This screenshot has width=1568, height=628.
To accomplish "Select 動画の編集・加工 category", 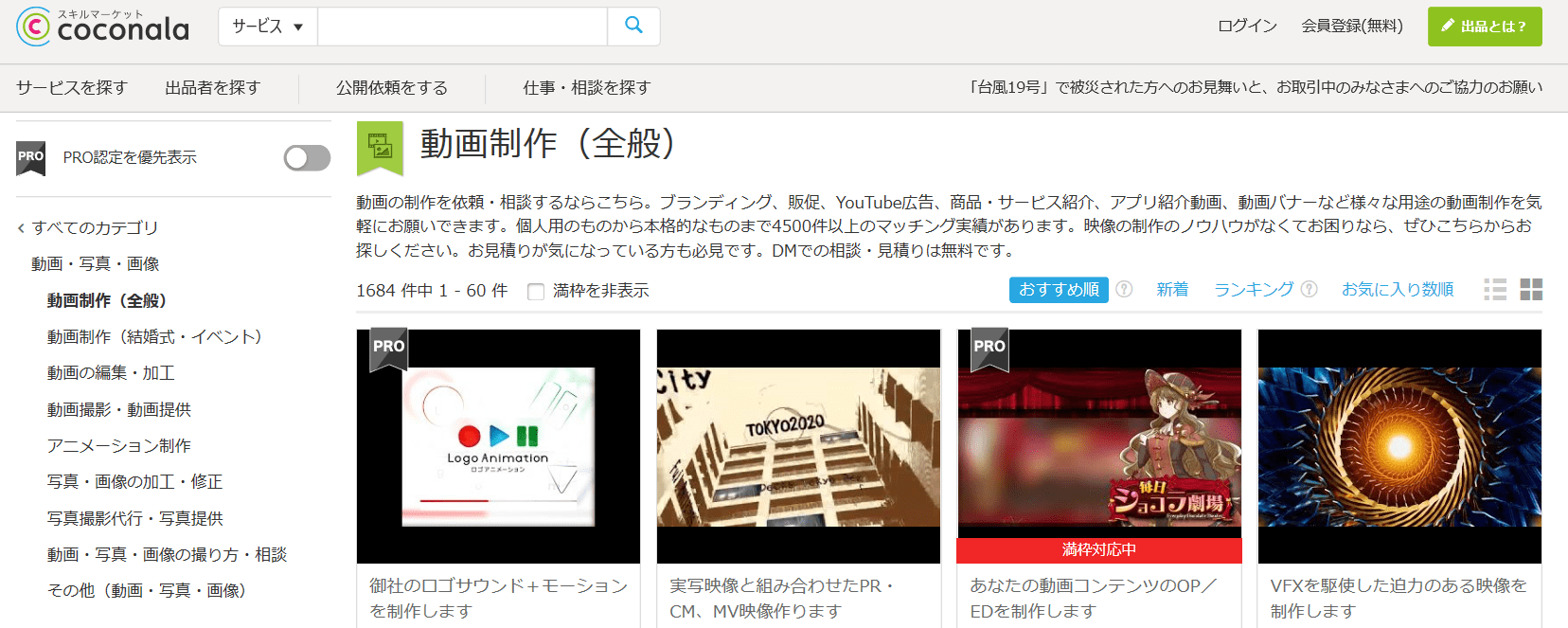I will point(111,373).
